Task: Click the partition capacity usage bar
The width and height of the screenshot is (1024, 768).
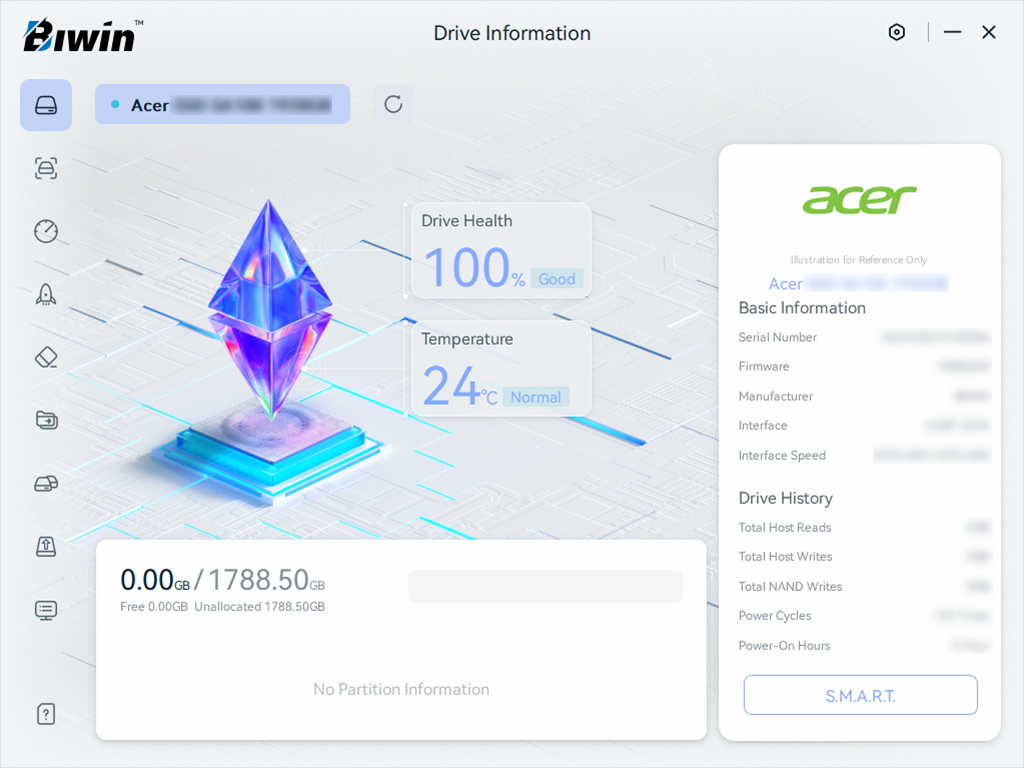Action: pyautogui.click(x=545, y=586)
